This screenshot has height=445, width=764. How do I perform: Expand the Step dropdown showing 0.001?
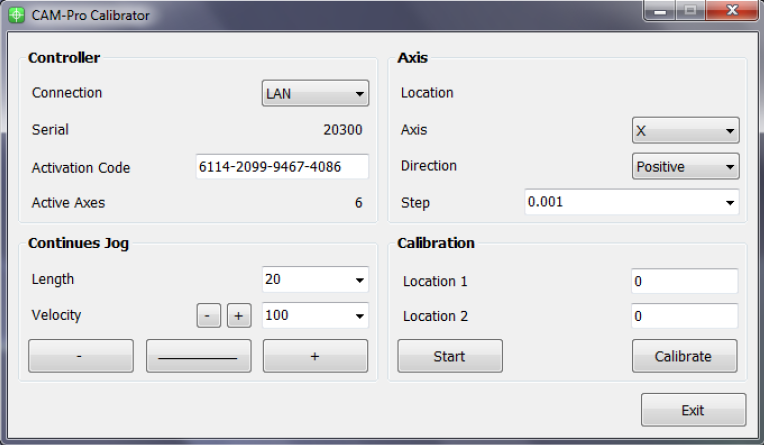[632, 202]
